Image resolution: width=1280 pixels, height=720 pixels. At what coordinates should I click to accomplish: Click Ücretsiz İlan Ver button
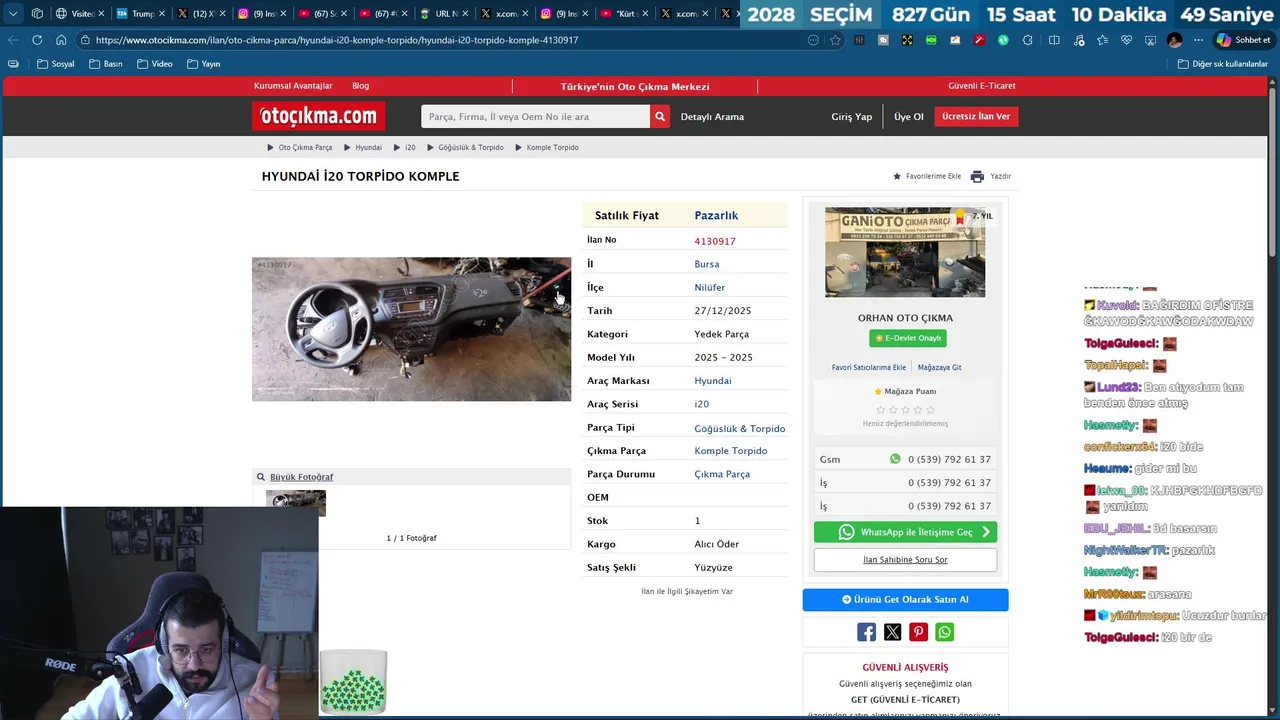point(976,116)
